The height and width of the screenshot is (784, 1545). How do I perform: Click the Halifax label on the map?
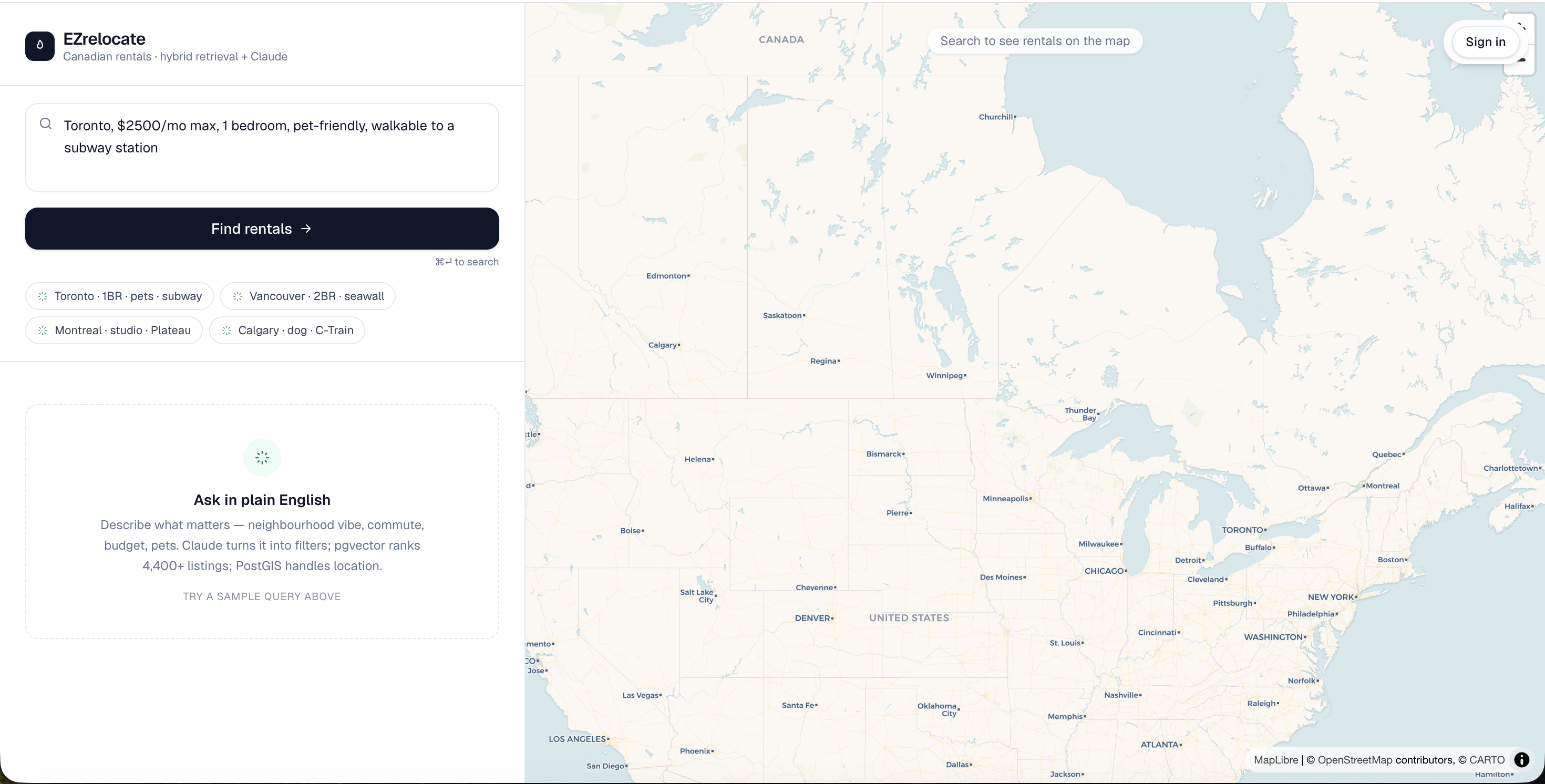tap(1518, 506)
